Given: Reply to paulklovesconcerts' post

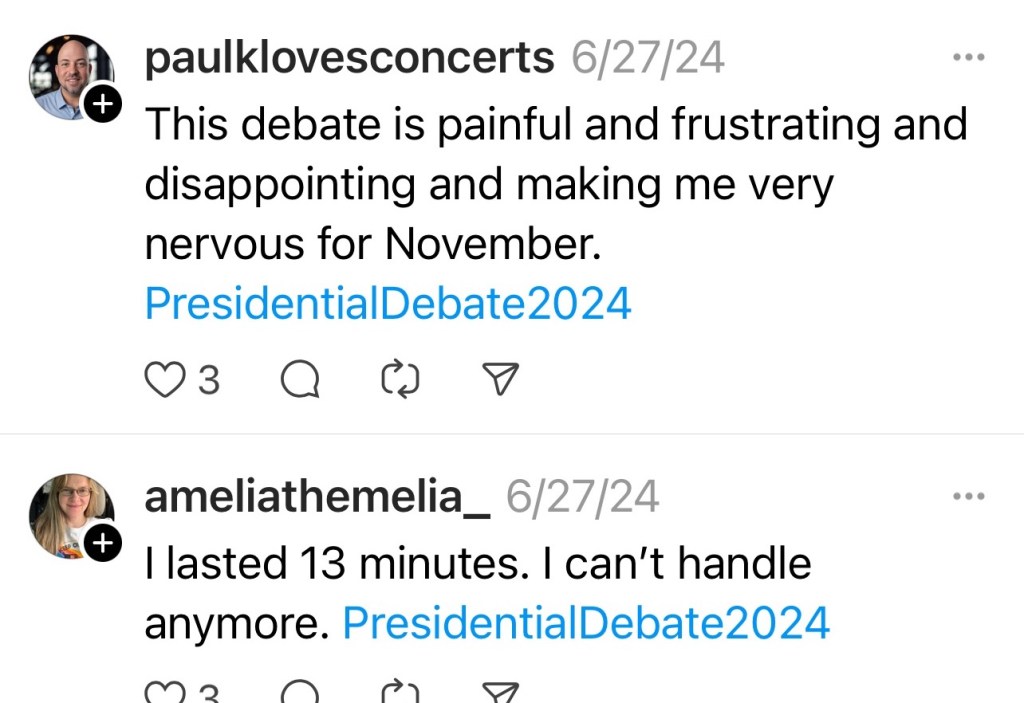Looking at the screenshot, I should [x=299, y=379].
